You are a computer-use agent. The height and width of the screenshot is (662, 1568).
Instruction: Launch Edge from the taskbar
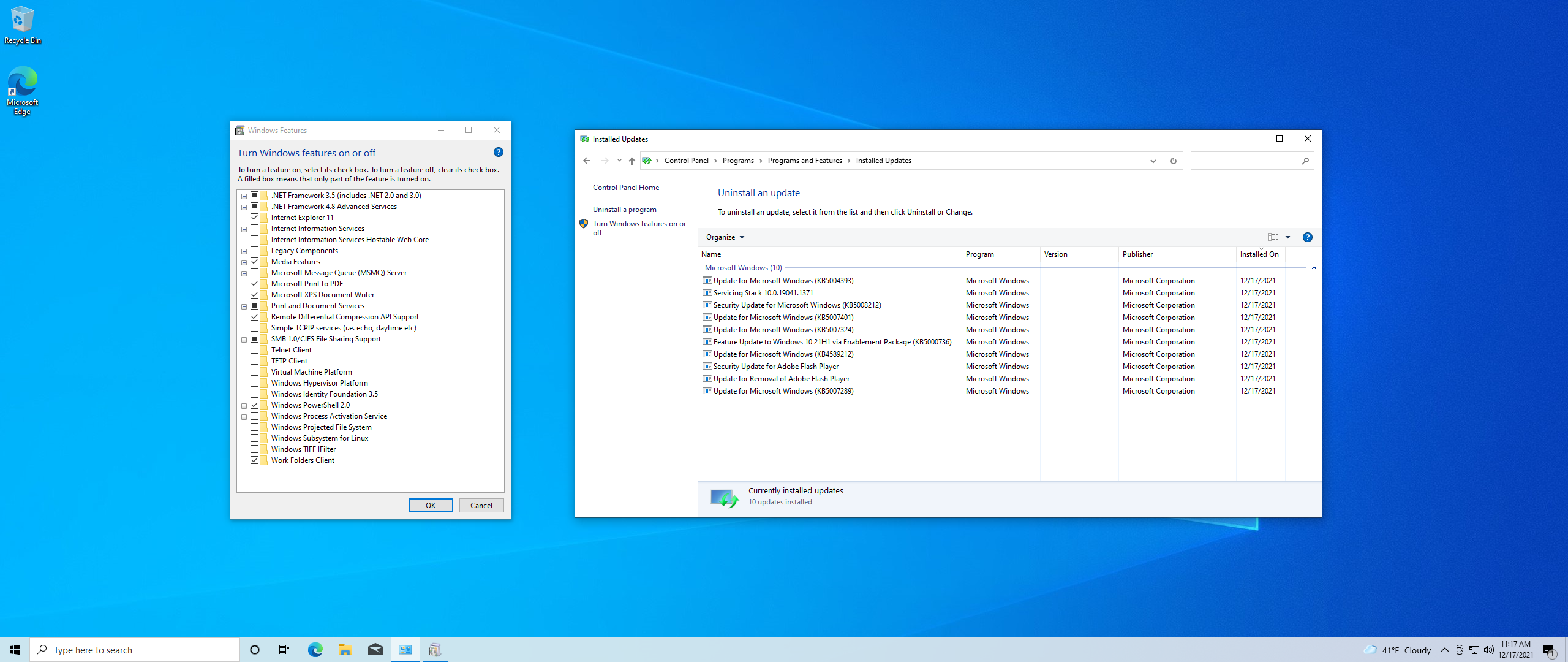coord(315,650)
